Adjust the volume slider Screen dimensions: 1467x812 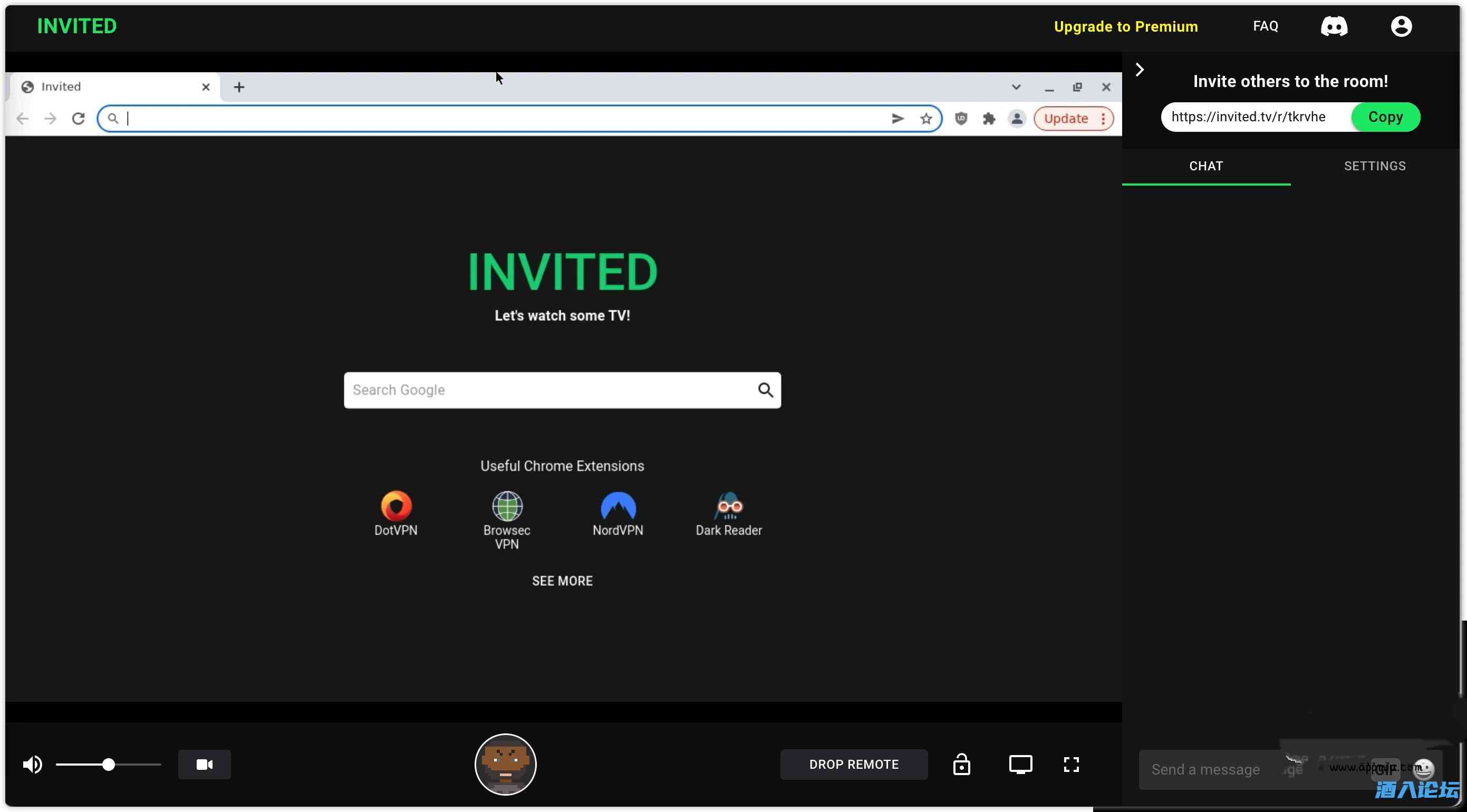[108, 764]
